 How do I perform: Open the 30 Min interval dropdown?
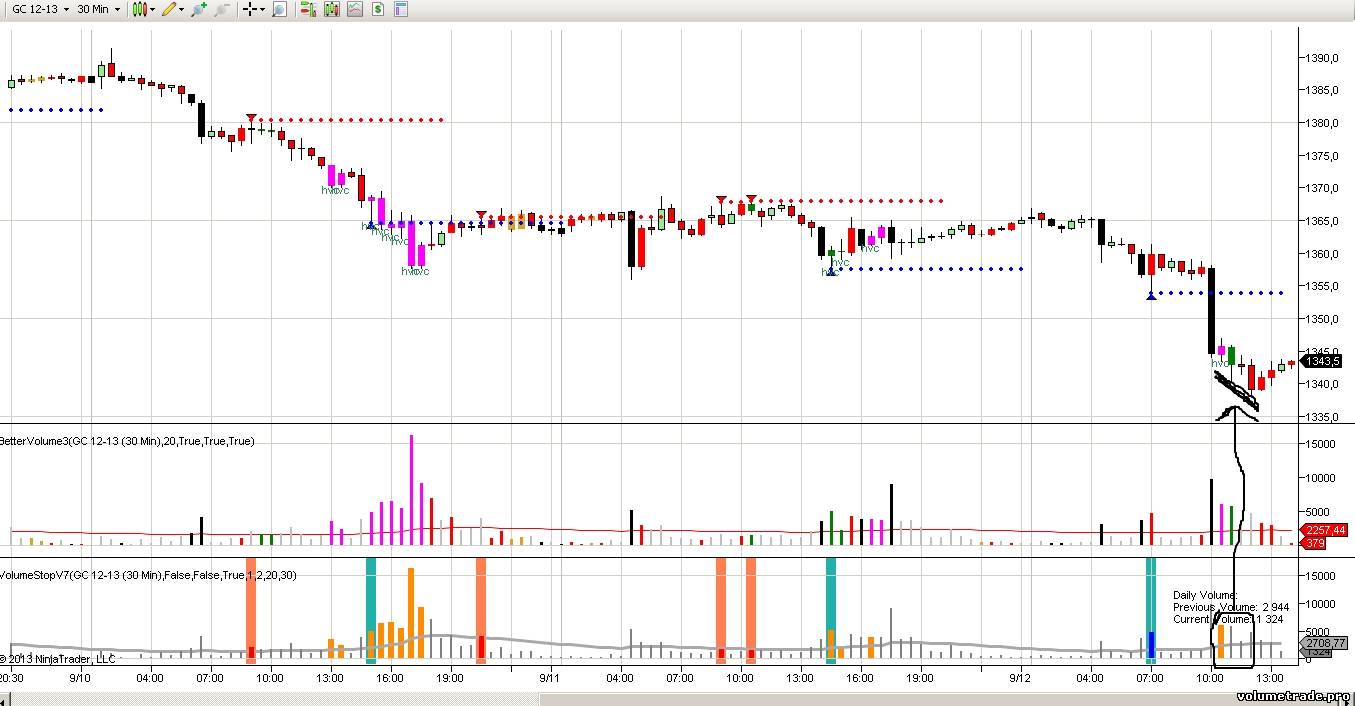pos(98,9)
